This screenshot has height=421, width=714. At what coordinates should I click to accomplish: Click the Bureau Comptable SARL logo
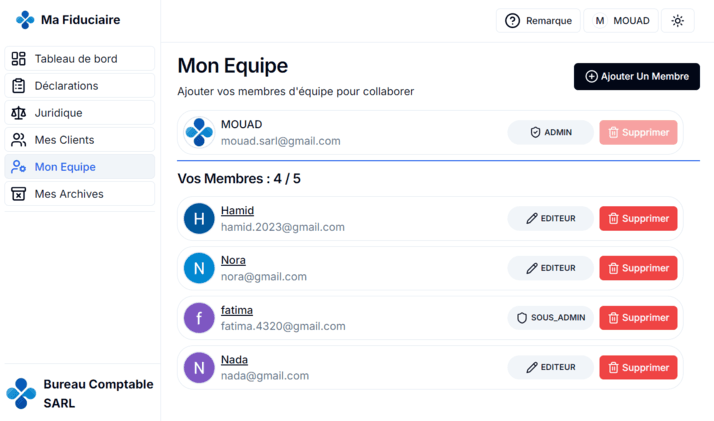pyautogui.click(x=21, y=393)
